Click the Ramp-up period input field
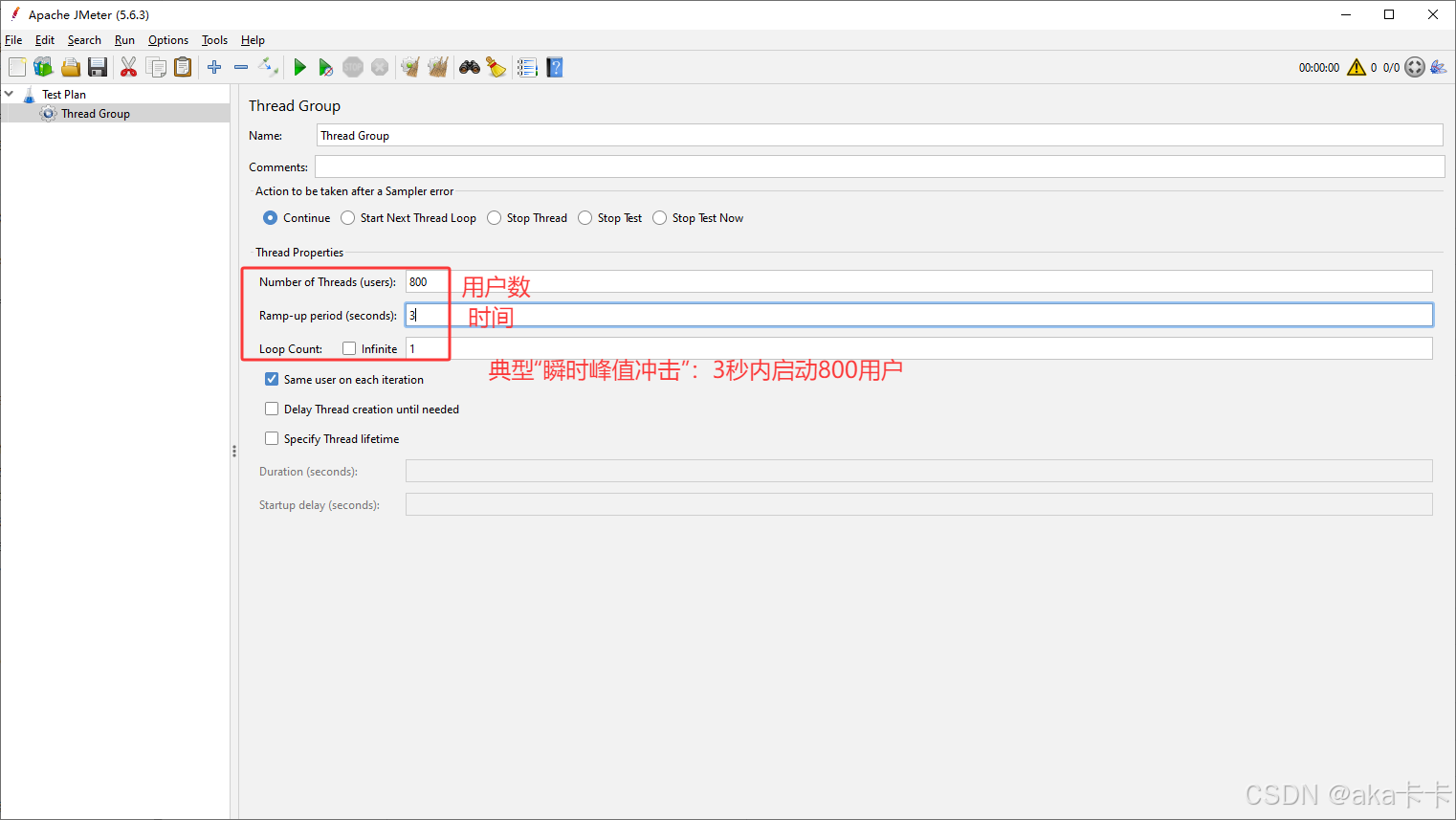The image size is (1456, 820). pos(918,315)
